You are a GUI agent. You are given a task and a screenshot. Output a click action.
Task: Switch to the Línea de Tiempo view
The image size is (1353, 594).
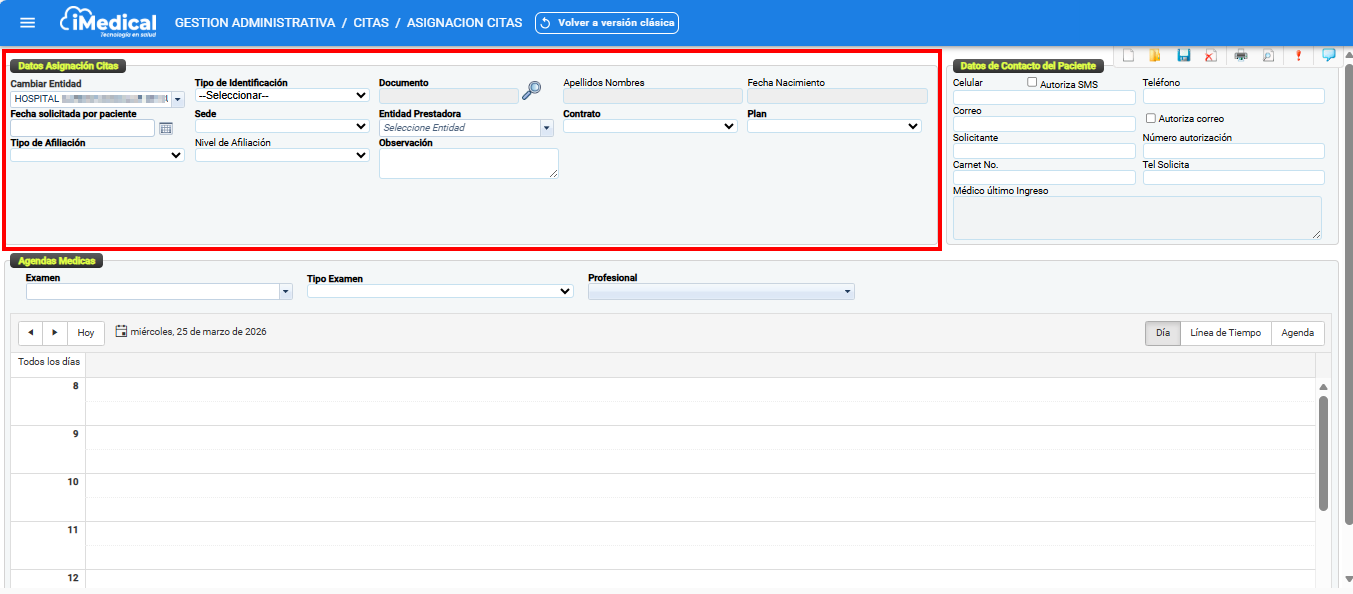(1225, 333)
